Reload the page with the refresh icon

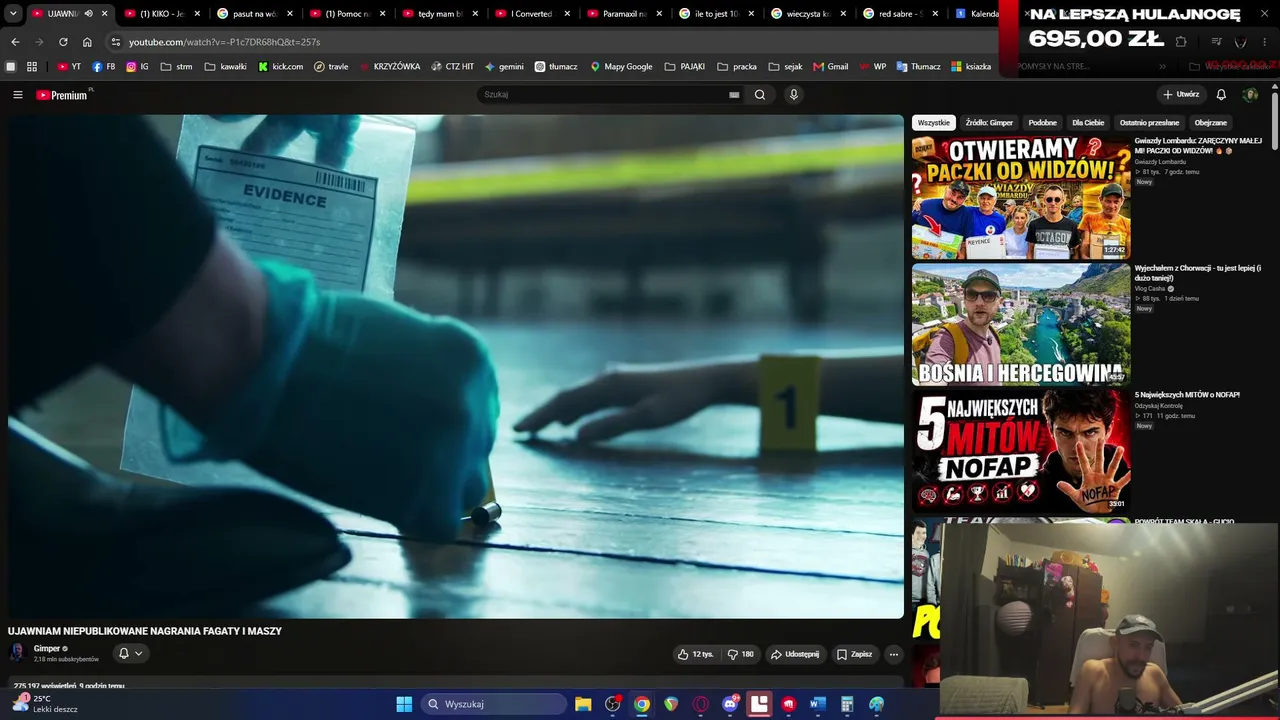(63, 42)
